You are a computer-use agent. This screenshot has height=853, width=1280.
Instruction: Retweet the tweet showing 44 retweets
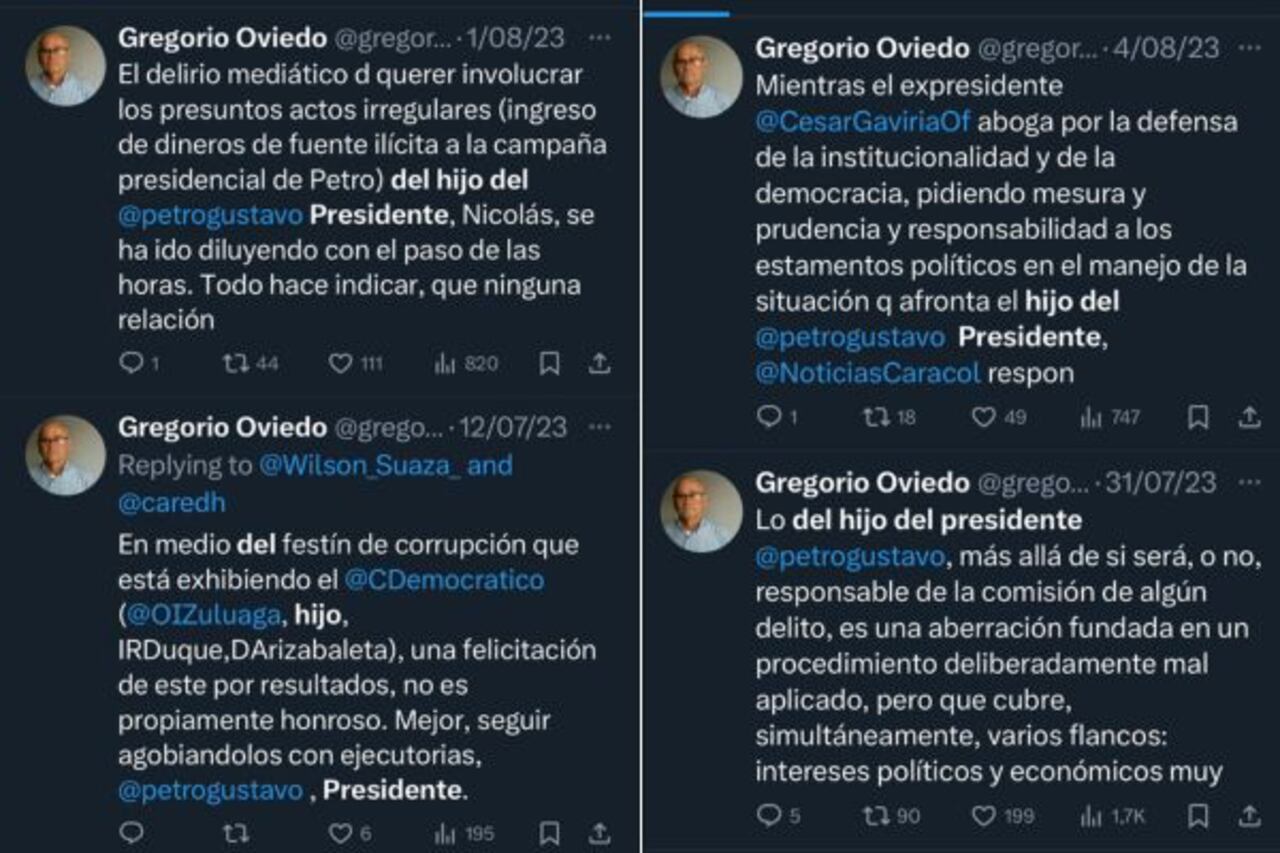tap(239, 364)
